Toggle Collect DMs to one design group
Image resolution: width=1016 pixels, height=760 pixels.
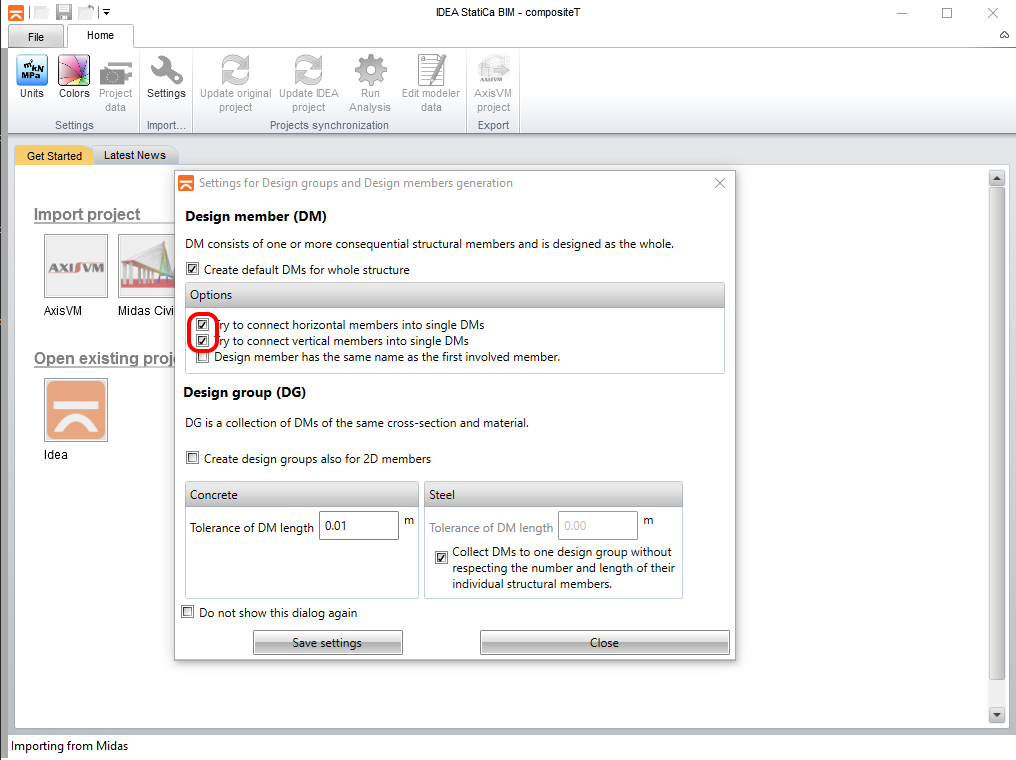tap(441, 557)
